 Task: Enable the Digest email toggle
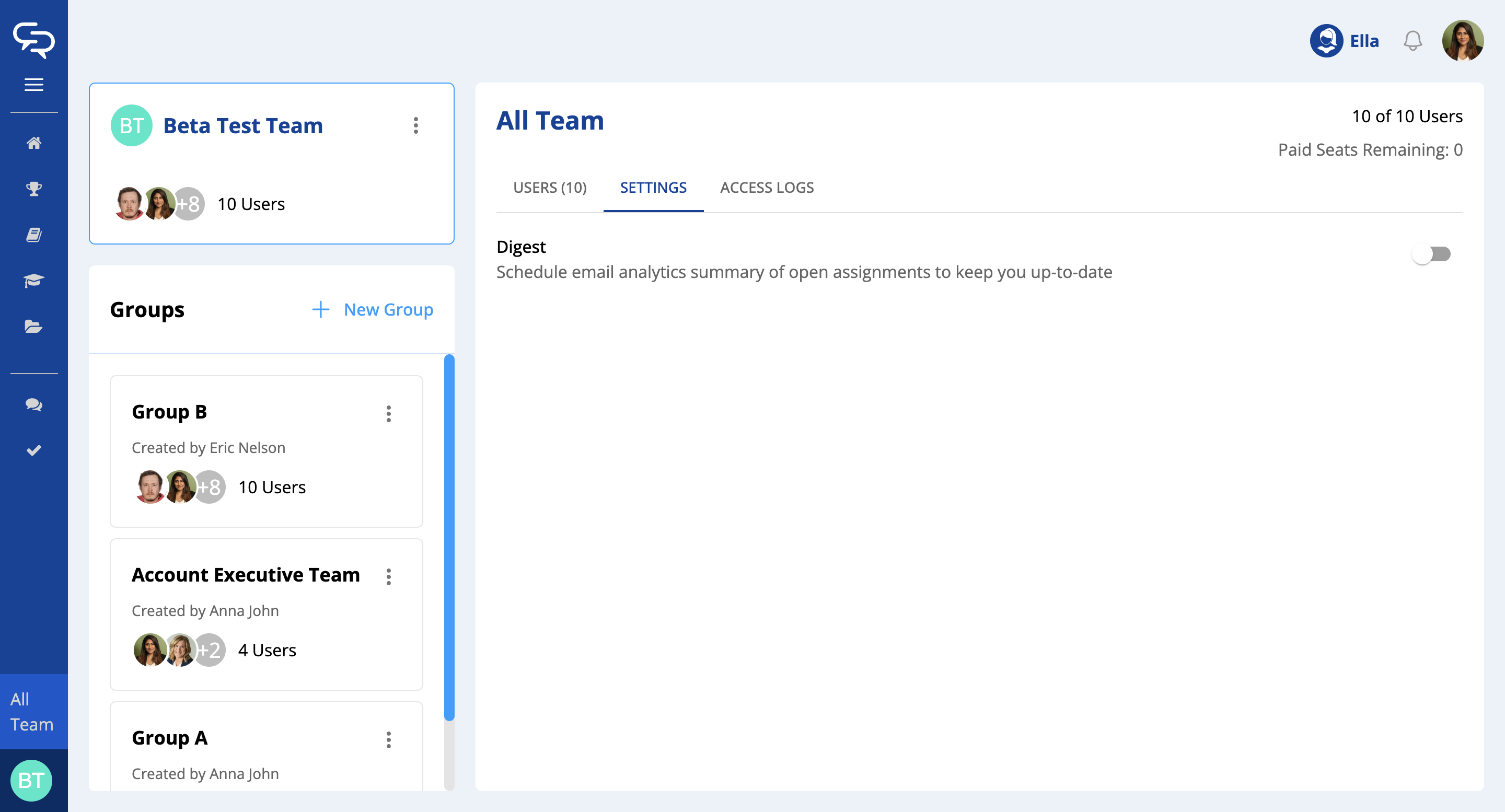(x=1431, y=254)
